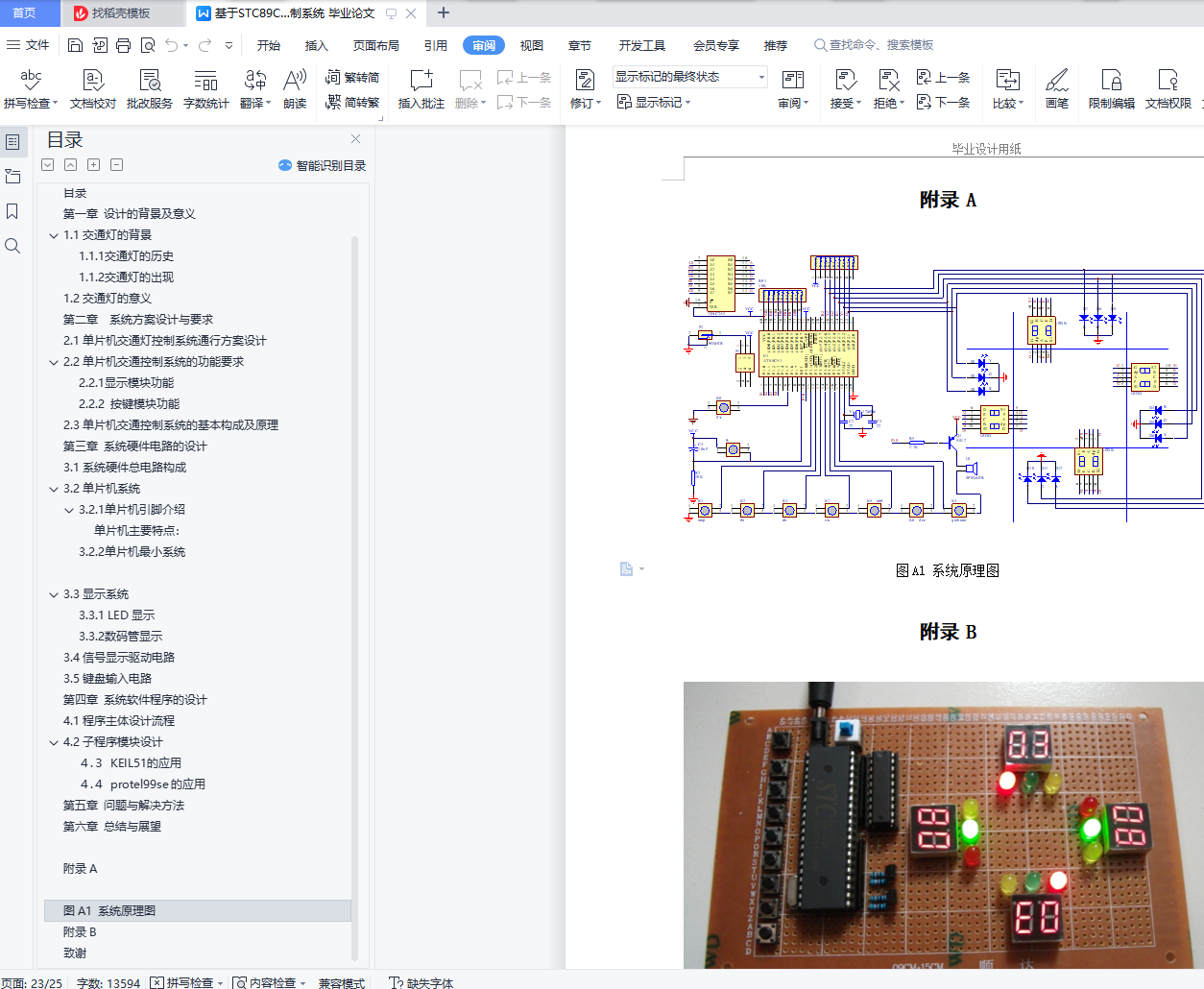The image size is (1204, 989).
Task: Open the 文件 menu
Action: tap(28, 45)
